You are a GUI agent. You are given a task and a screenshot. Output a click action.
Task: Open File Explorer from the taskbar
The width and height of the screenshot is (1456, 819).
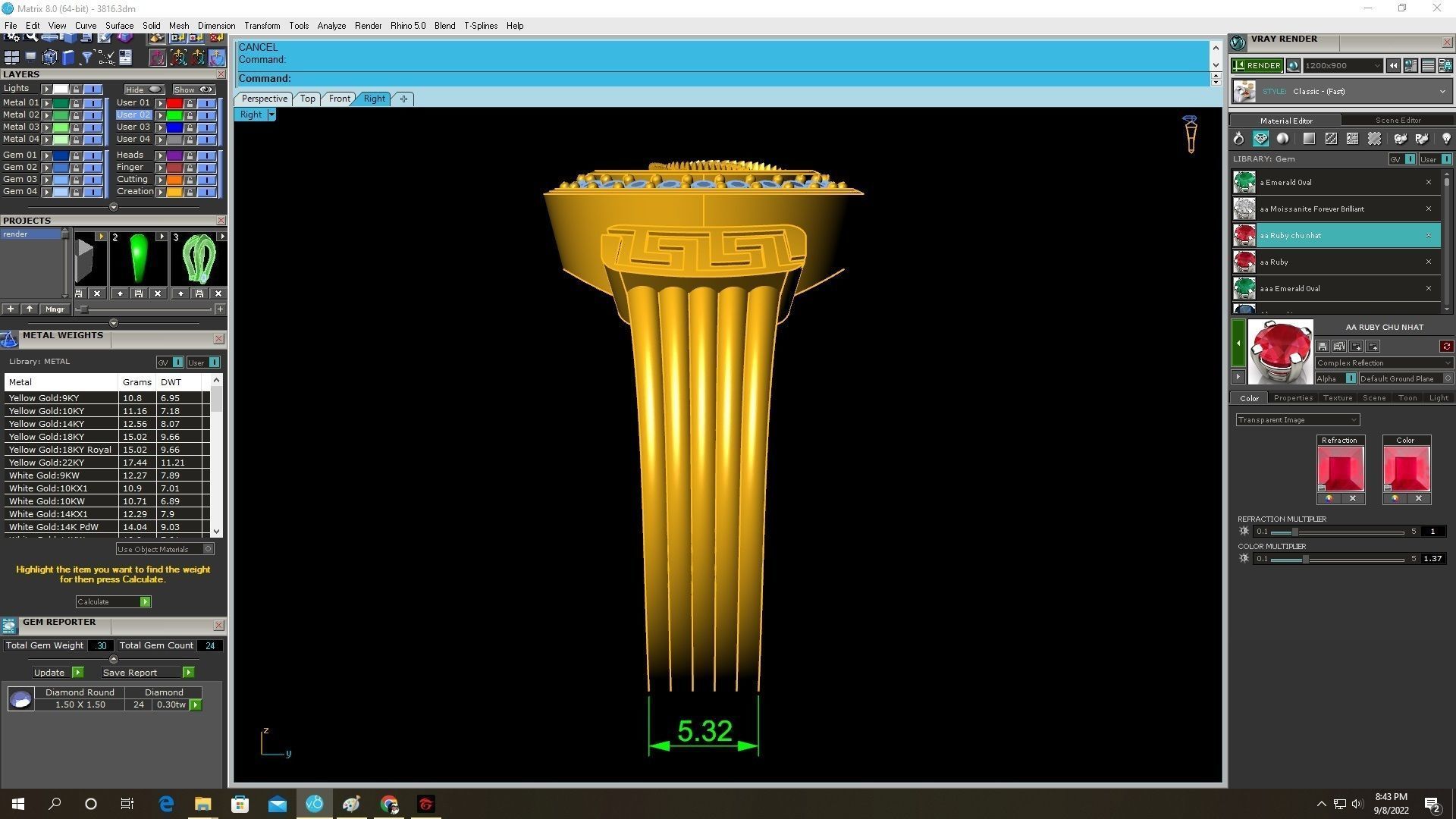pyautogui.click(x=202, y=804)
